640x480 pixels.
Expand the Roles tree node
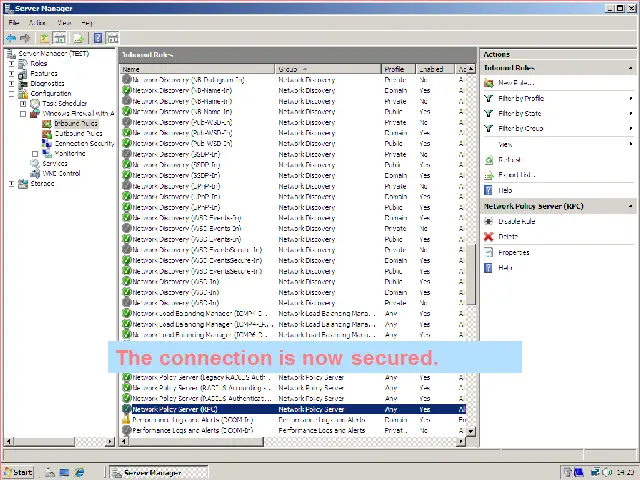(x=11, y=64)
